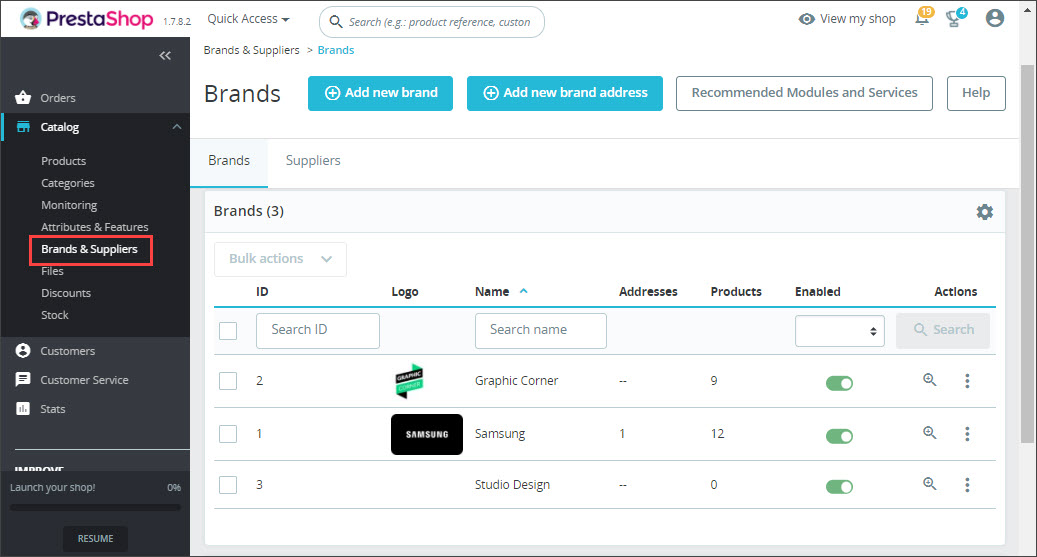Click Add new brand address button
Viewport: 1037px width, 557px height.
tap(565, 93)
